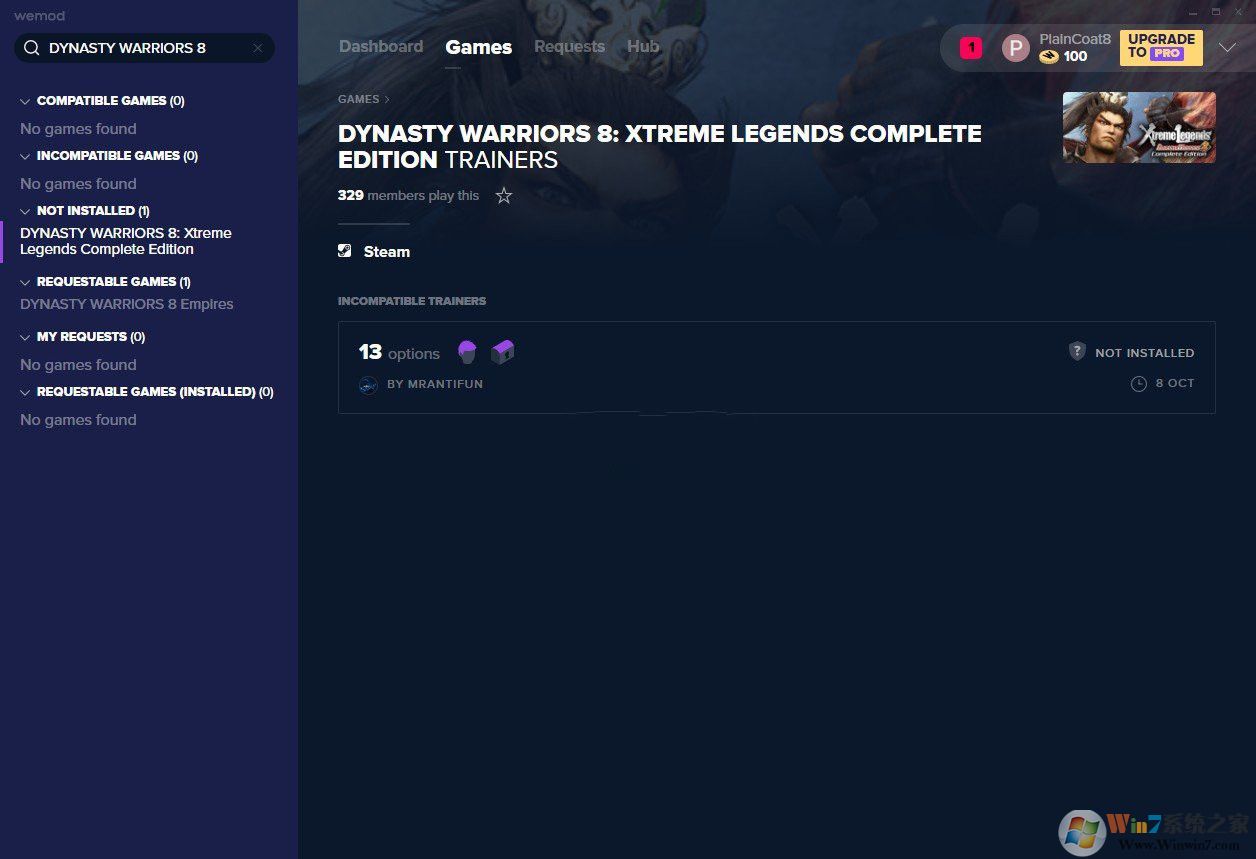Click the Games breadcrumb link

coord(358,99)
